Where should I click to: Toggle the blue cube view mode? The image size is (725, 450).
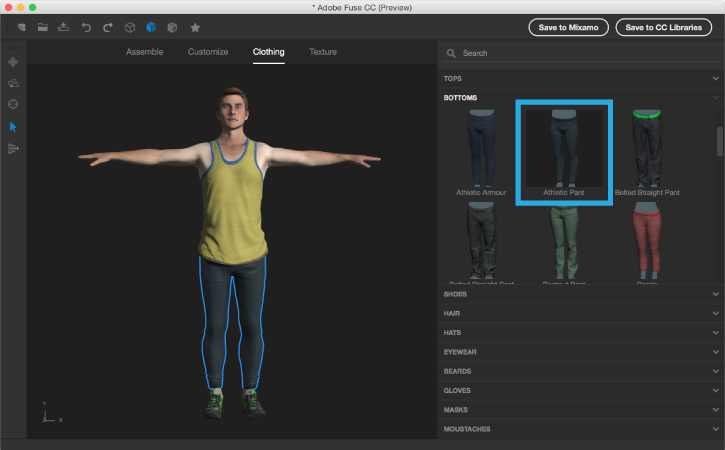[x=151, y=27]
